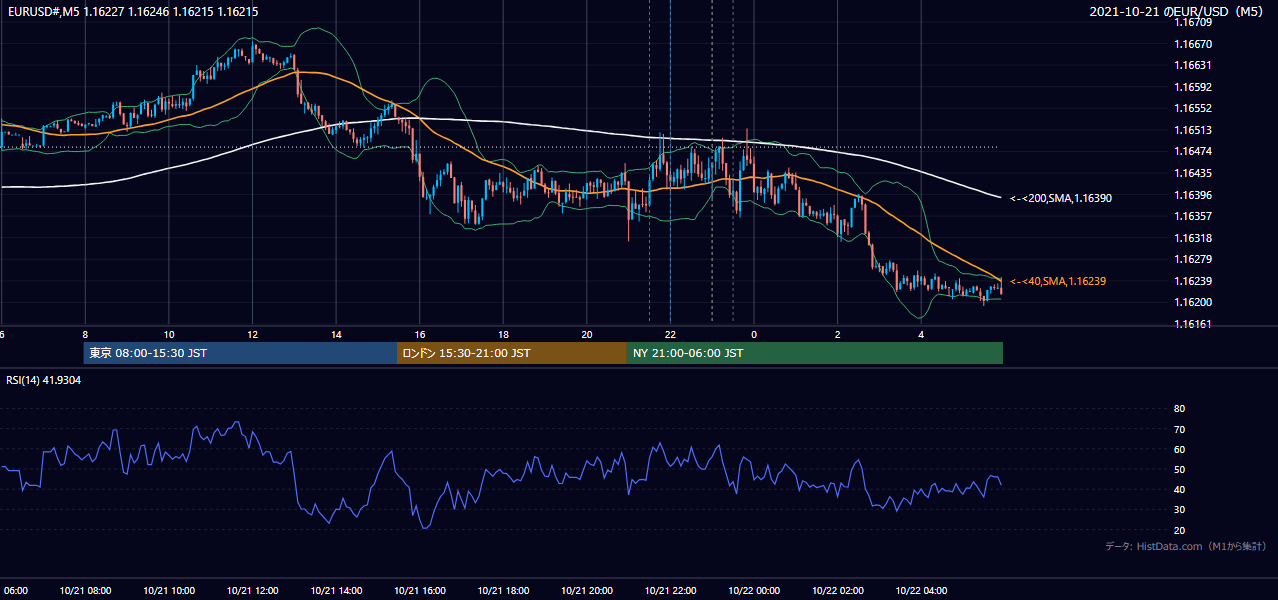Click price axis value 1.16396

point(1194,195)
